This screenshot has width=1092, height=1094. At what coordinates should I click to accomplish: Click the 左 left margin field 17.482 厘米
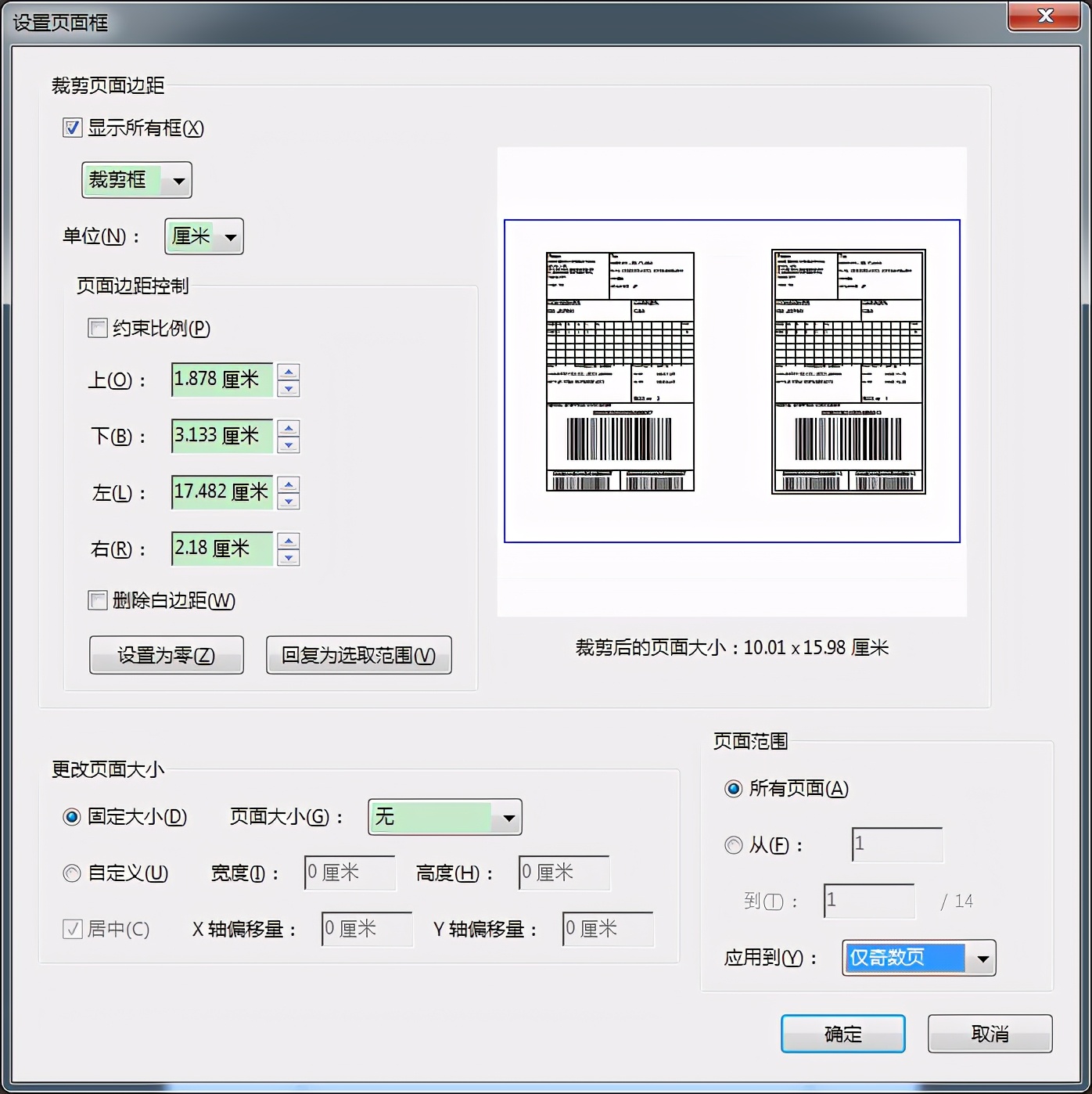tap(222, 492)
